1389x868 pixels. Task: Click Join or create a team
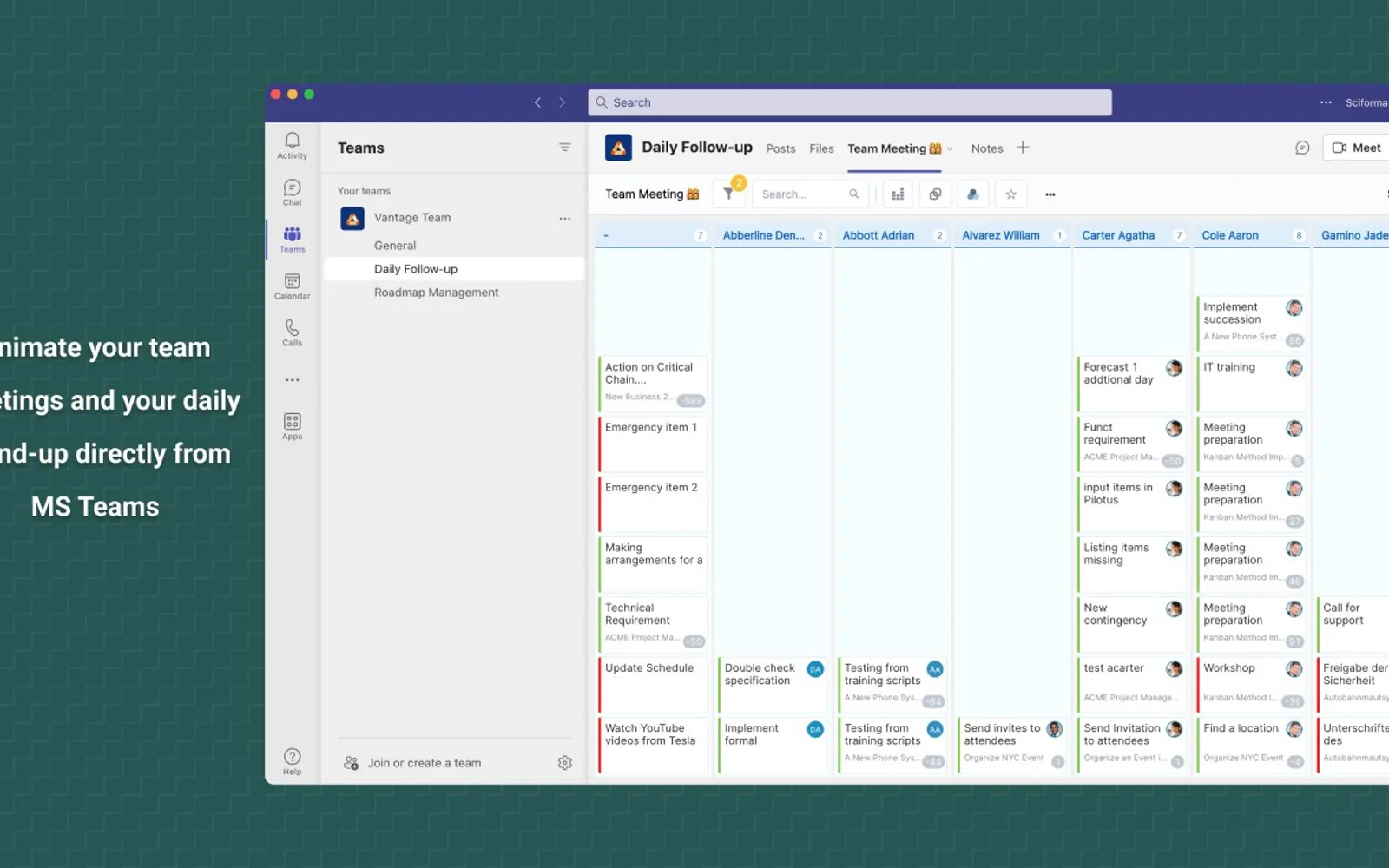pyautogui.click(x=412, y=763)
